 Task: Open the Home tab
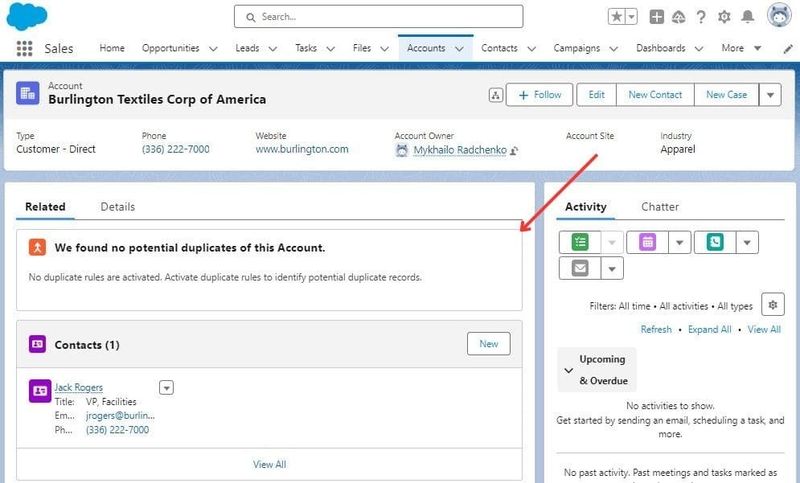[x=112, y=48]
